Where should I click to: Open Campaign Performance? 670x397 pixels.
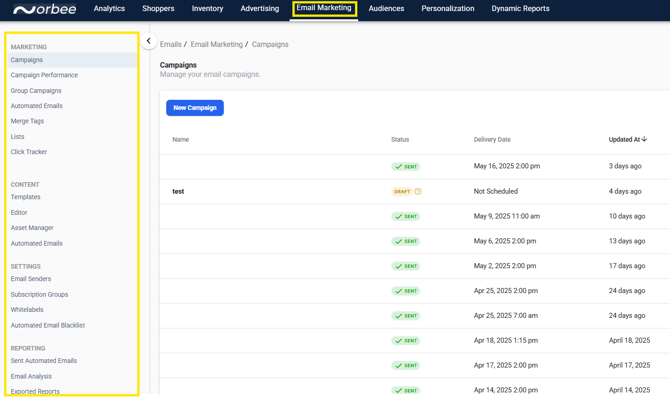44,75
